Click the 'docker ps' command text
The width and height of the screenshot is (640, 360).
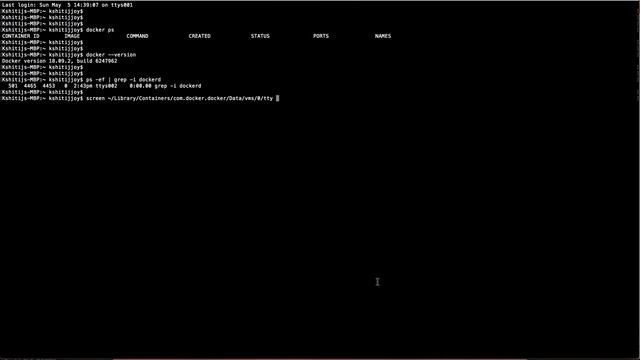click(100, 30)
